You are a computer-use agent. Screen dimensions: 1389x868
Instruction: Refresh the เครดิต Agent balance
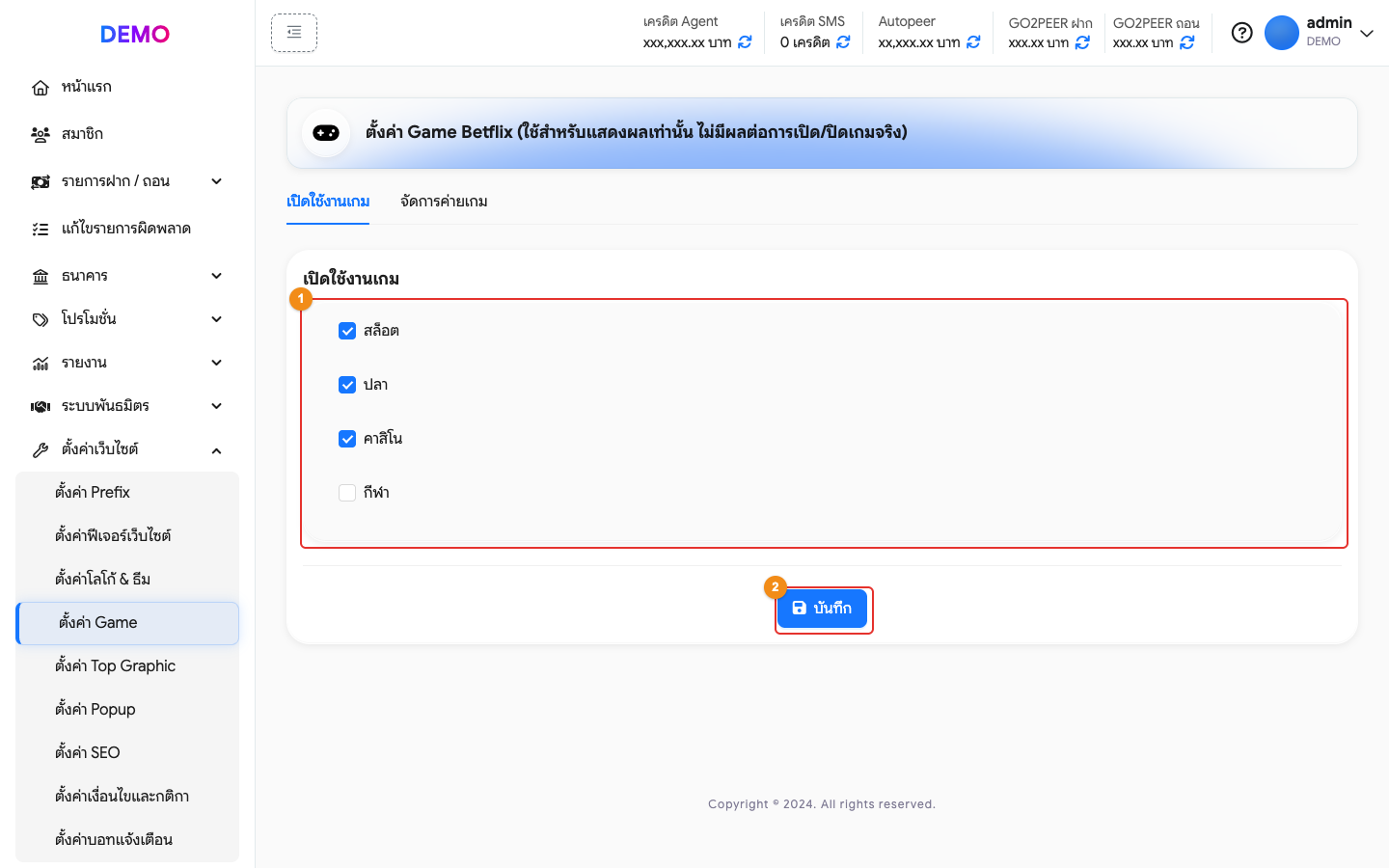pyautogui.click(x=745, y=42)
